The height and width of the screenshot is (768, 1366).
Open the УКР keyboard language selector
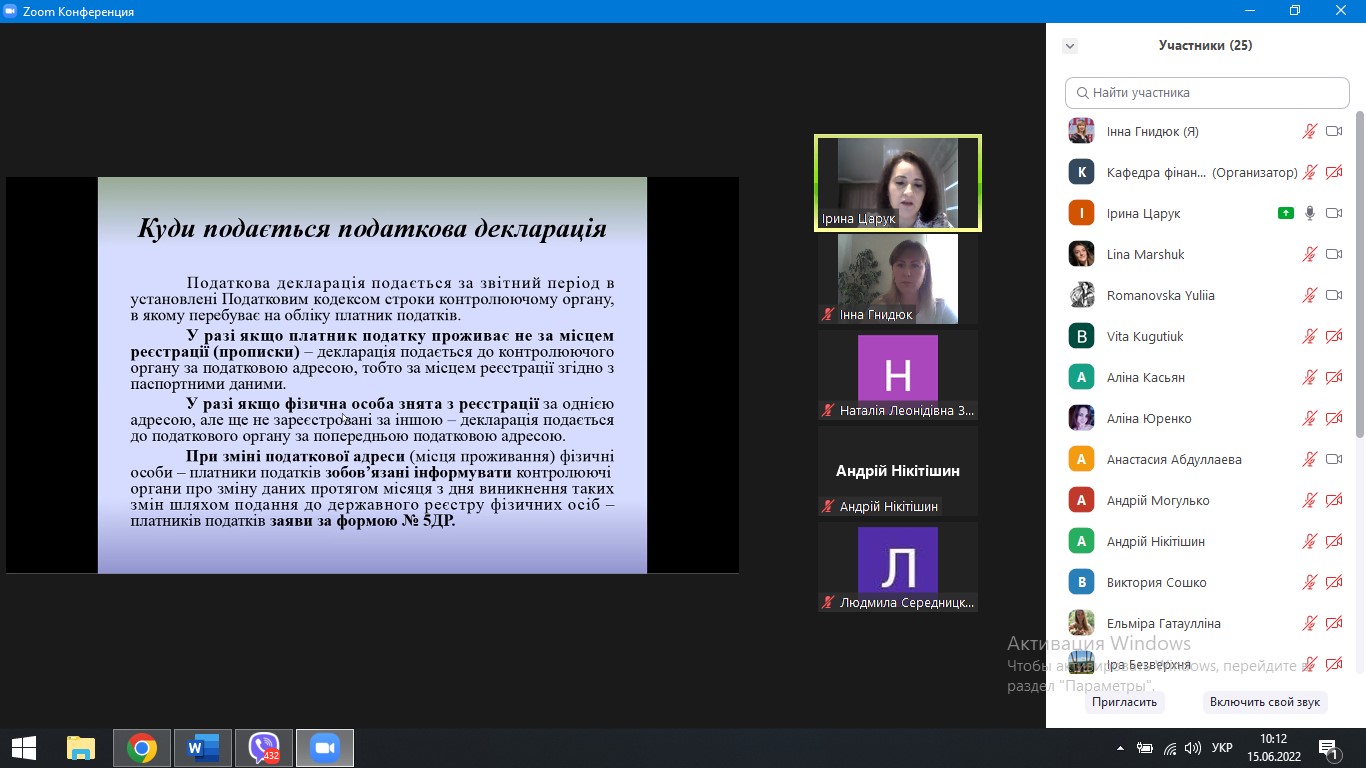pos(1222,748)
